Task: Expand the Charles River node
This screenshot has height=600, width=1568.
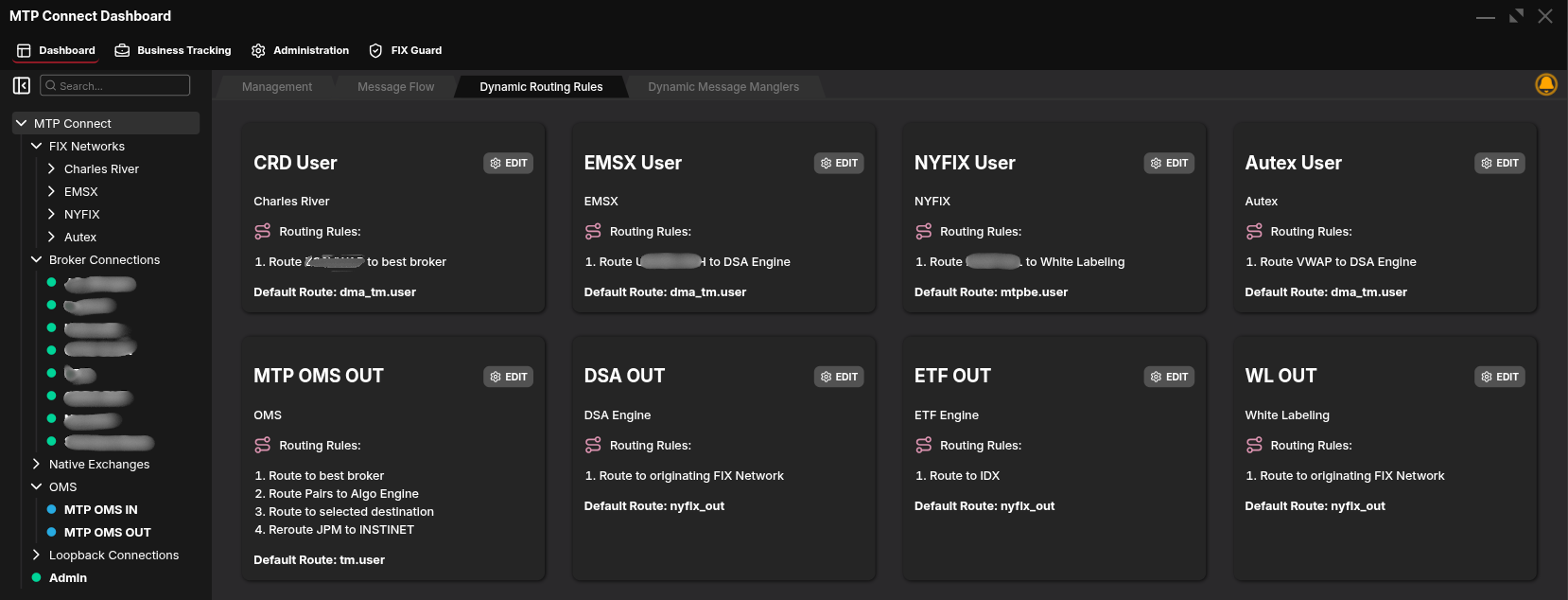Action: click(x=51, y=168)
